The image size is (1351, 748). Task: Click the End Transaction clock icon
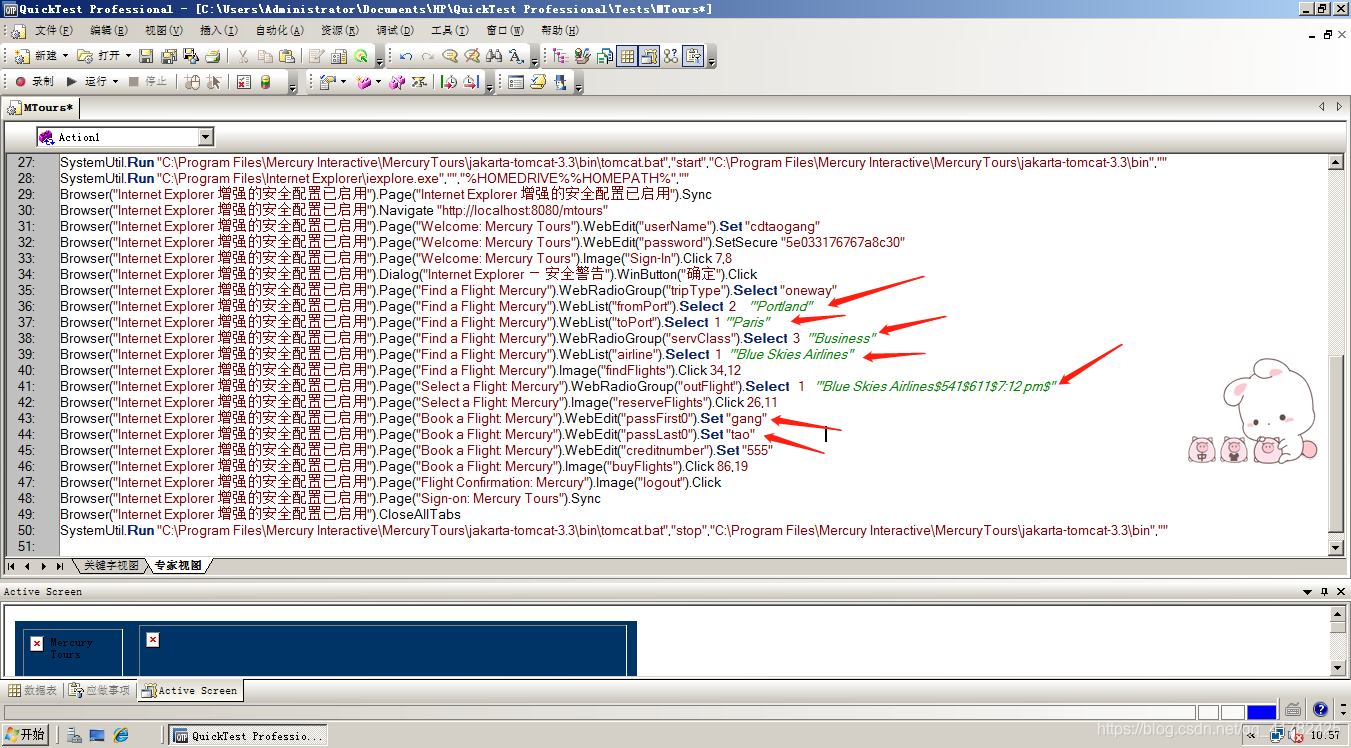pos(470,82)
